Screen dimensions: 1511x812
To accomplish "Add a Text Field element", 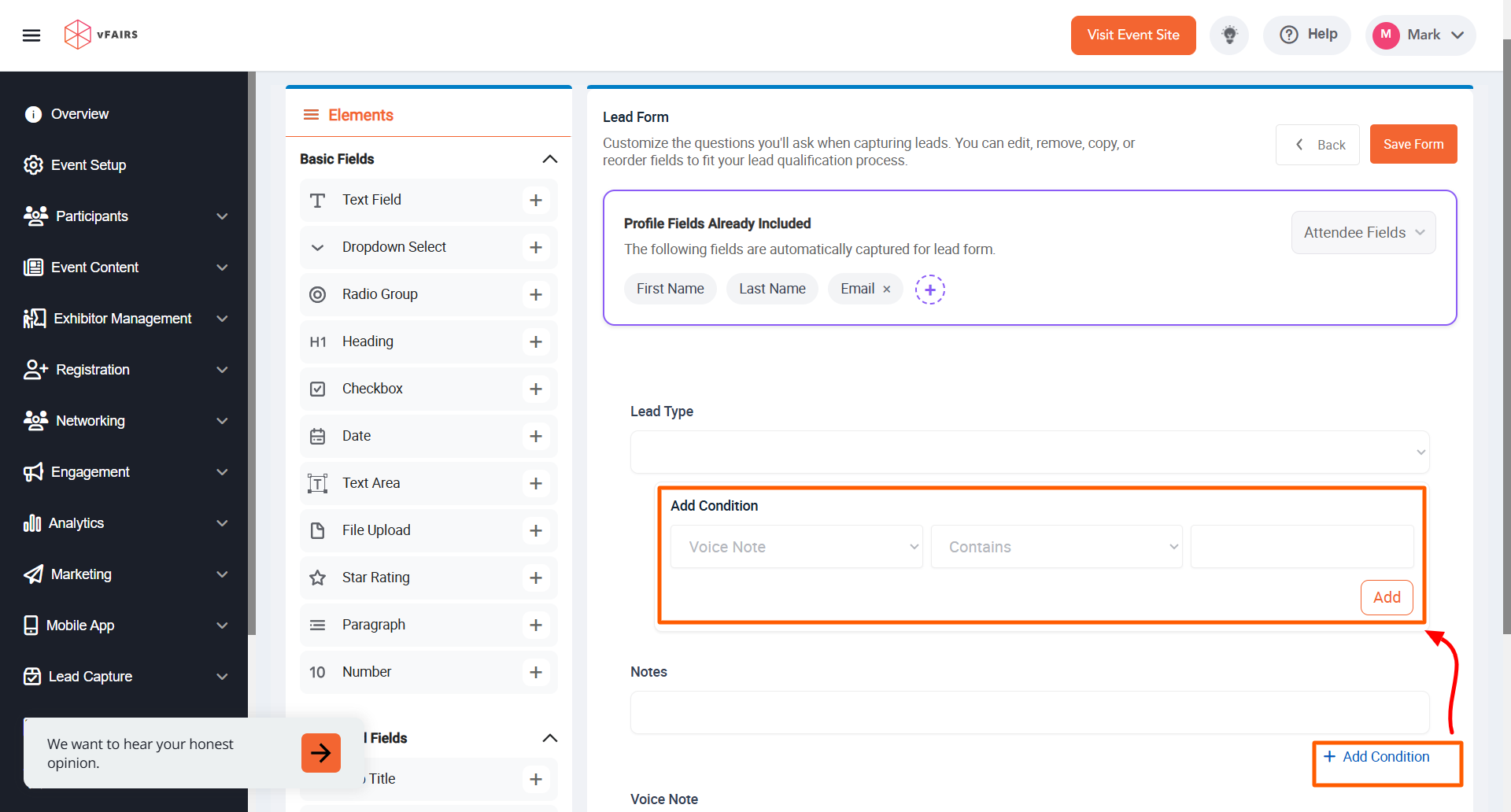I will 536,201.
